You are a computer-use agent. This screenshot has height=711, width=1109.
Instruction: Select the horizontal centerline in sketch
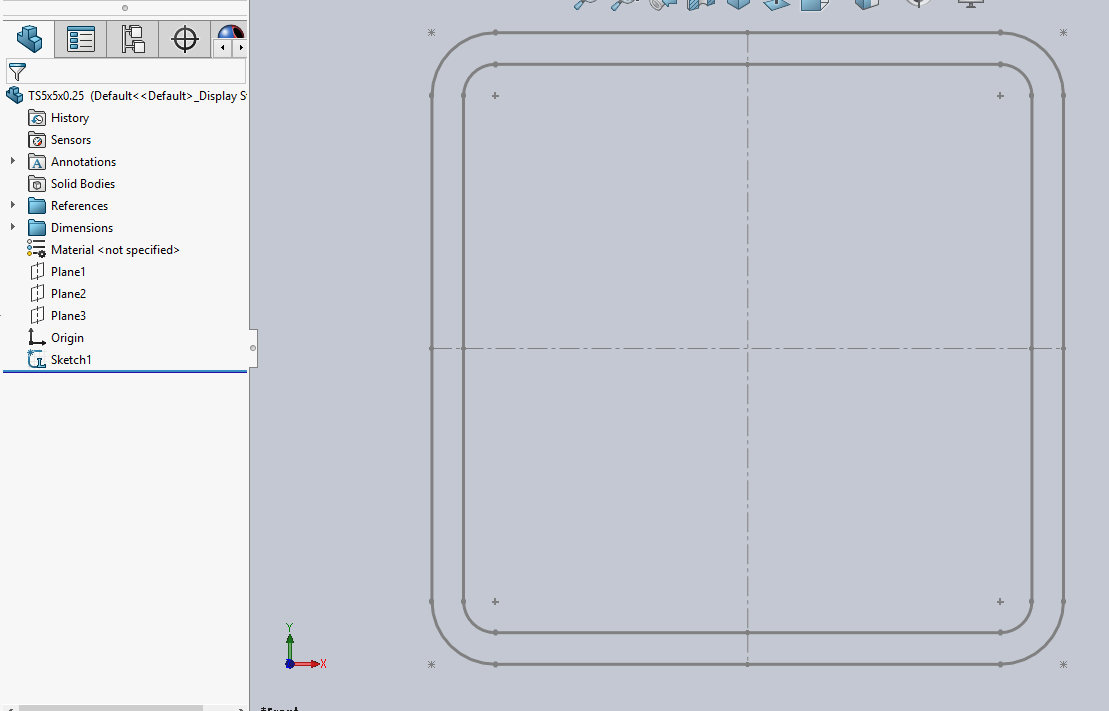748,348
